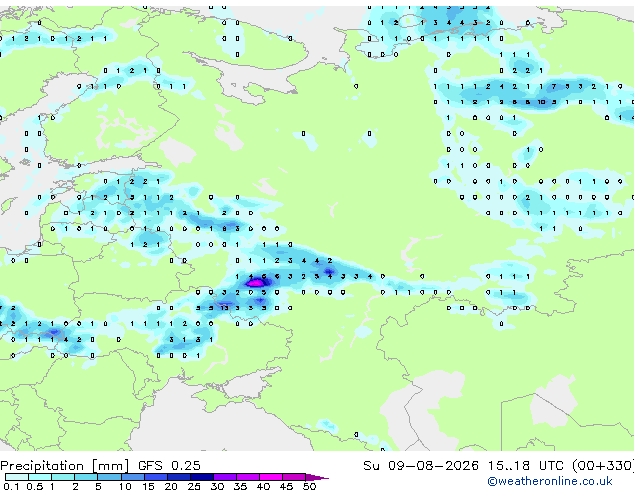The width and height of the screenshot is (634, 490).
Task: Click the 20–25 mm legend color swatch
Action: pyautogui.click(x=178, y=477)
